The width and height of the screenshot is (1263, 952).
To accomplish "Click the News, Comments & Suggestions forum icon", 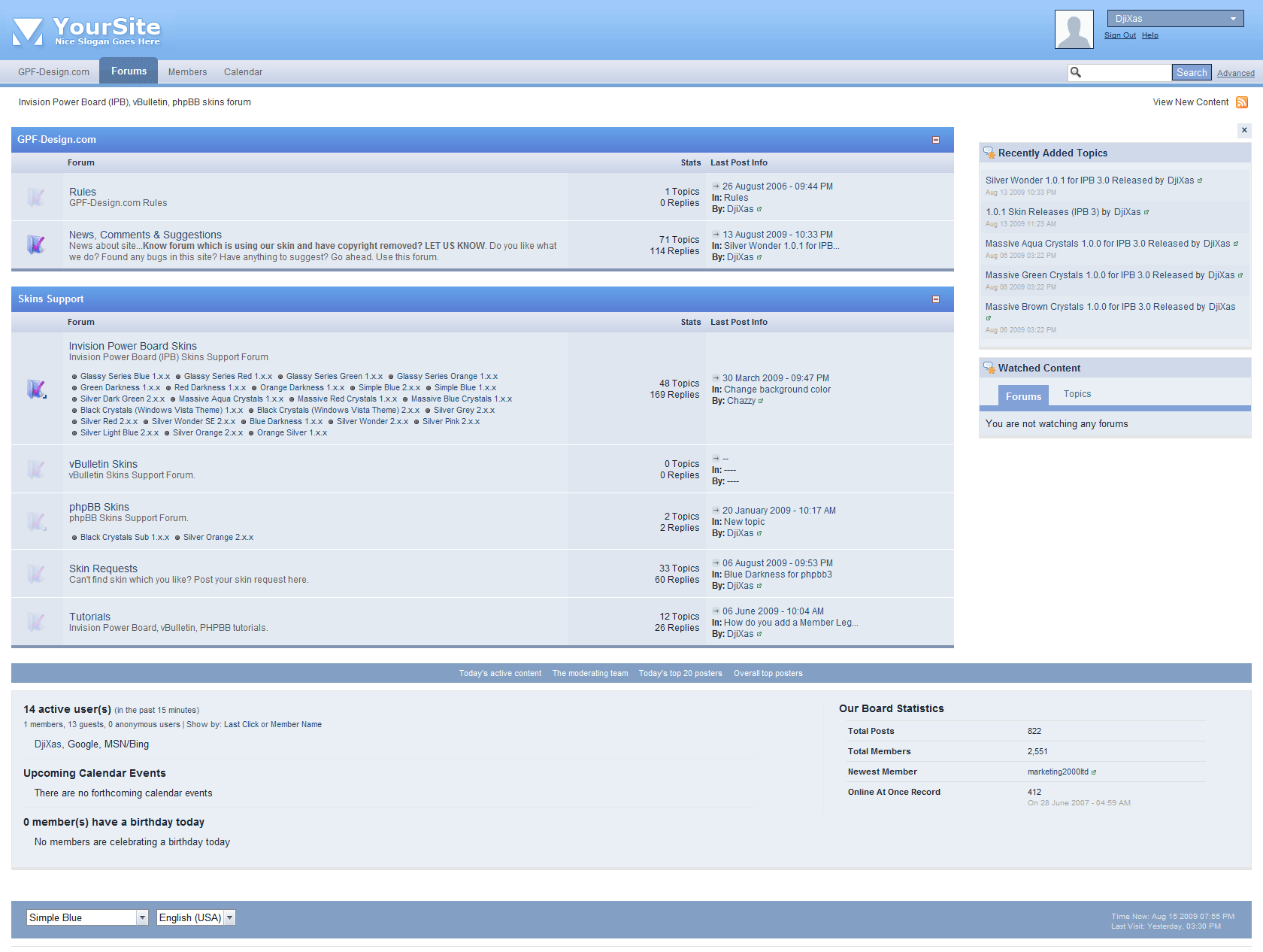I will pyautogui.click(x=35, y=244).
